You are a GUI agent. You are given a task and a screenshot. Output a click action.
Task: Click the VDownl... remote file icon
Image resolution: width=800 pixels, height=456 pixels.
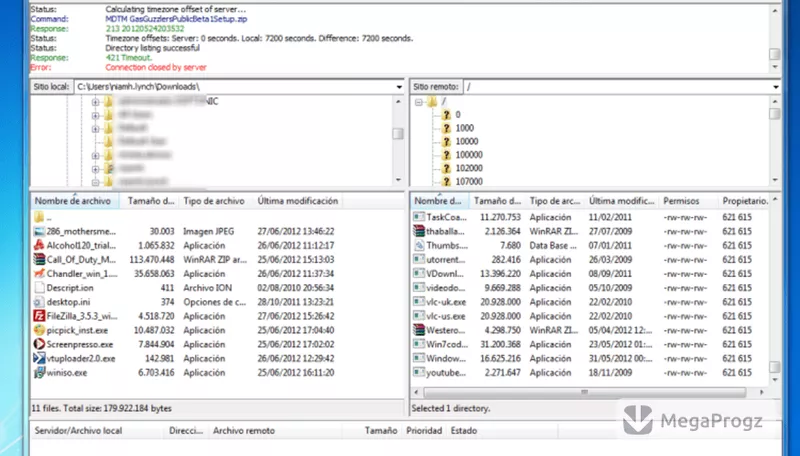tap(419, 274)
